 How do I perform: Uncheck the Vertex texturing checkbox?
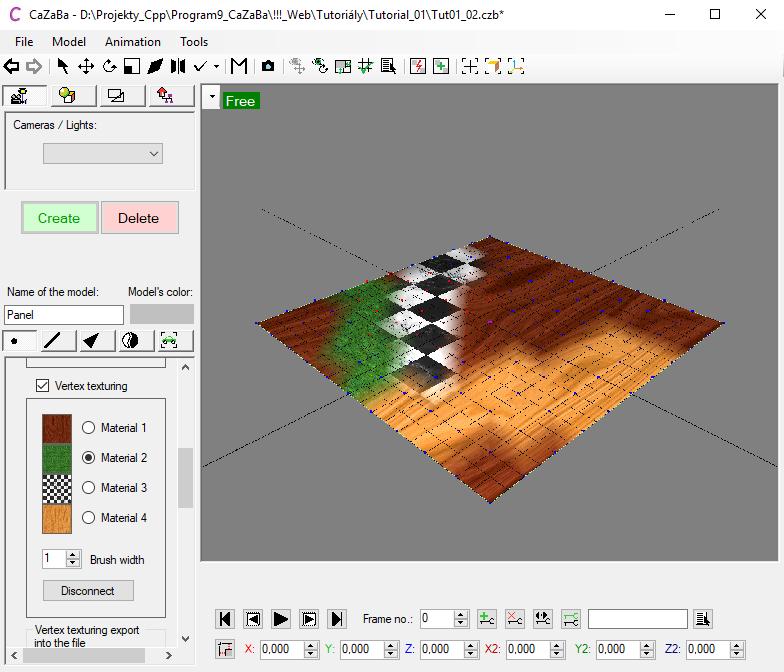click(x=43, y=386)
